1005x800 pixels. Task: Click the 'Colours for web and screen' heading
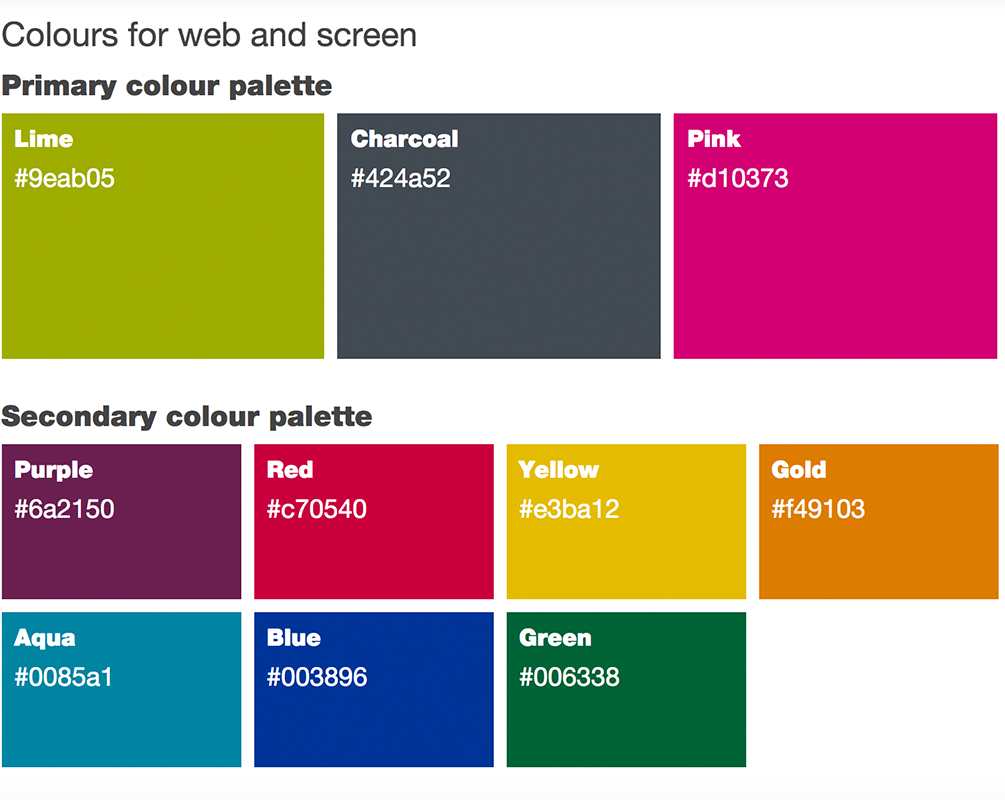(x=210, y=35)
